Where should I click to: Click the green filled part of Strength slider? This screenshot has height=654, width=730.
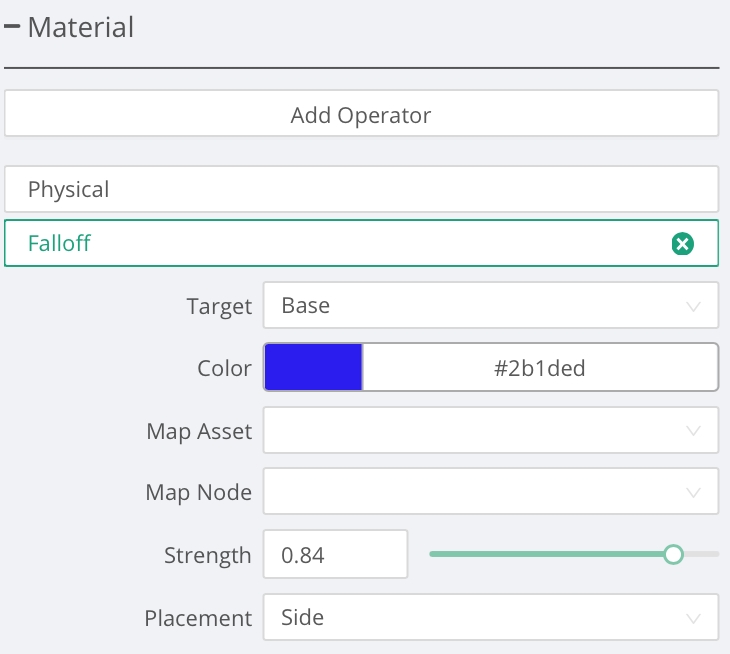548,554
